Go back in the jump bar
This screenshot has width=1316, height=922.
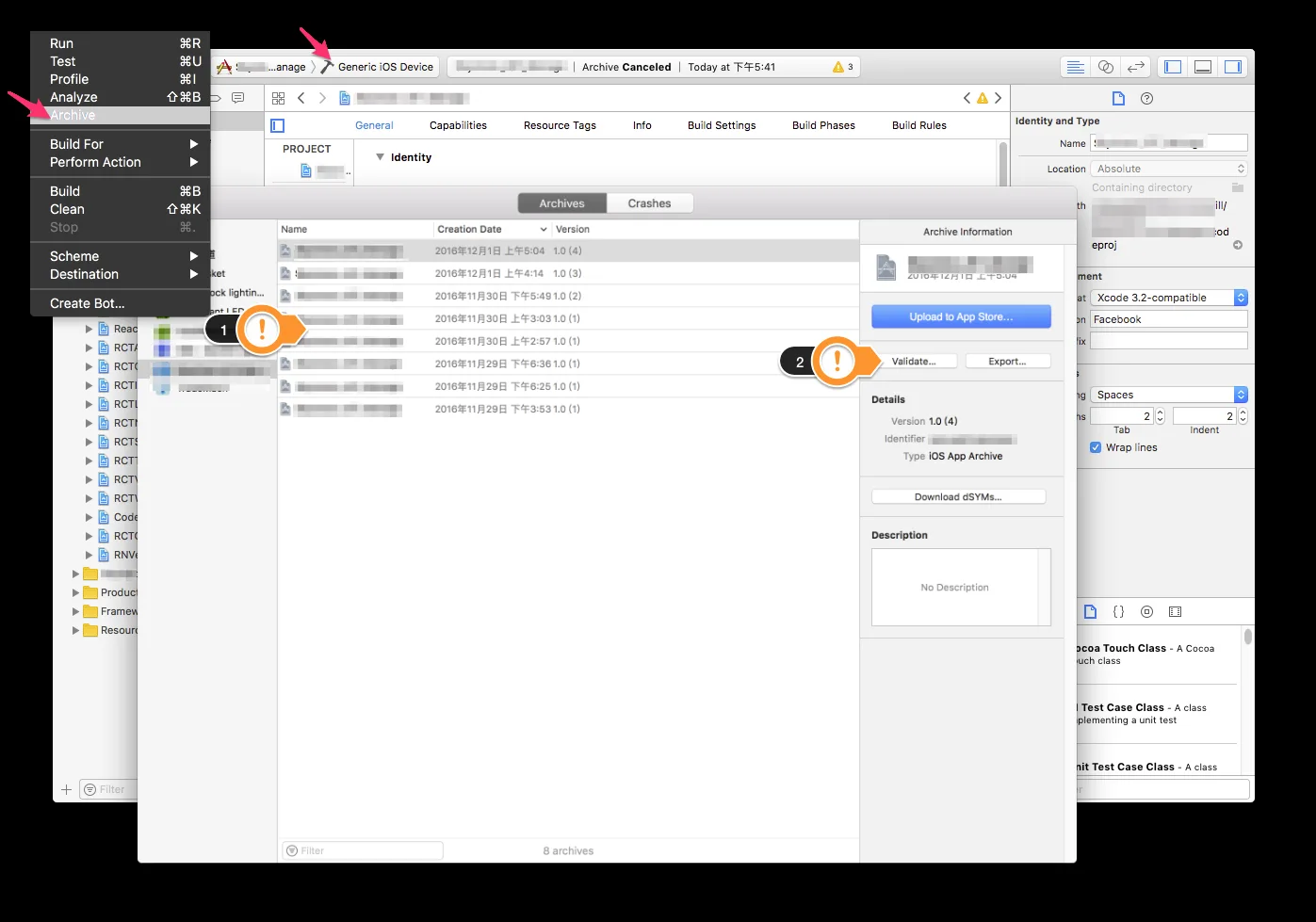[301, 98]
